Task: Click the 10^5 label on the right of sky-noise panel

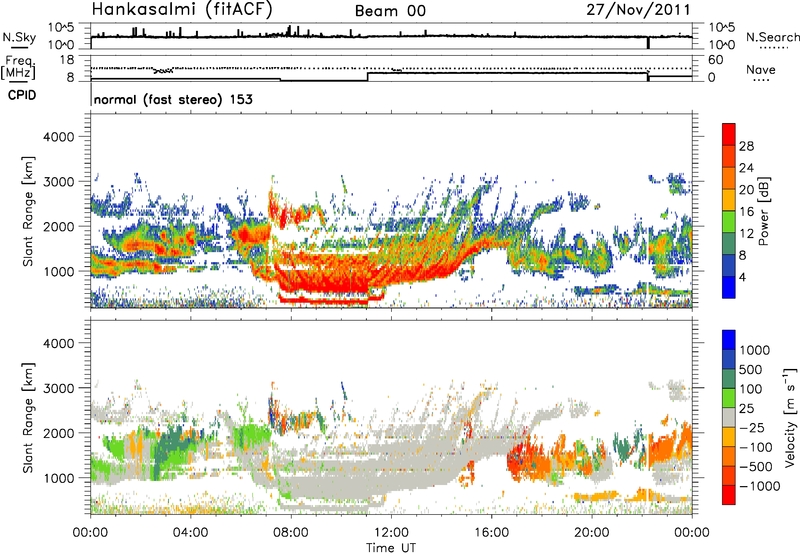Action: [x=722, y=27]
